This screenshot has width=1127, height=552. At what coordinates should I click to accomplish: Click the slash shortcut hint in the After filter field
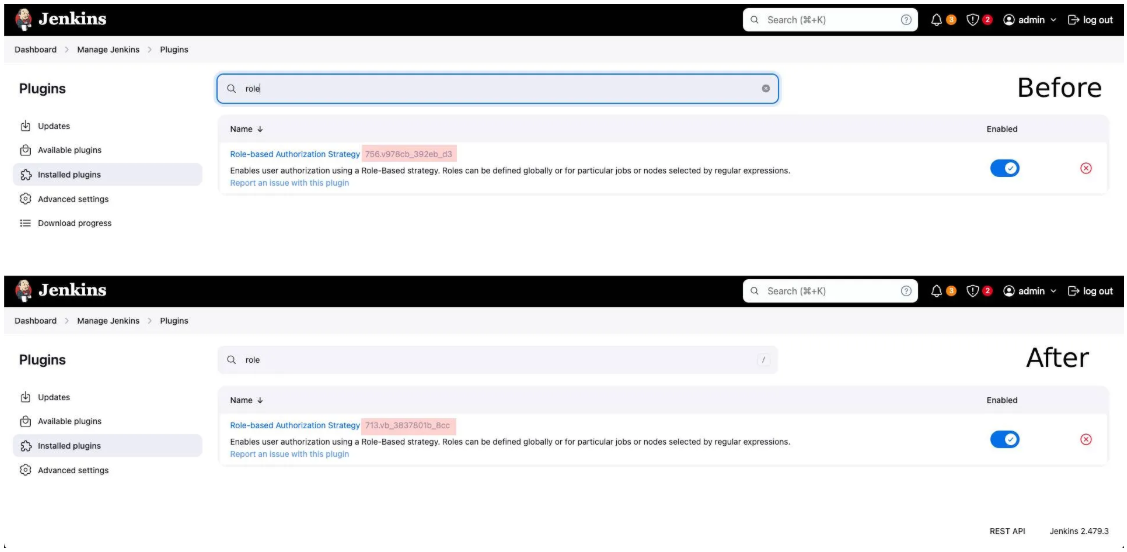(763, 359)
